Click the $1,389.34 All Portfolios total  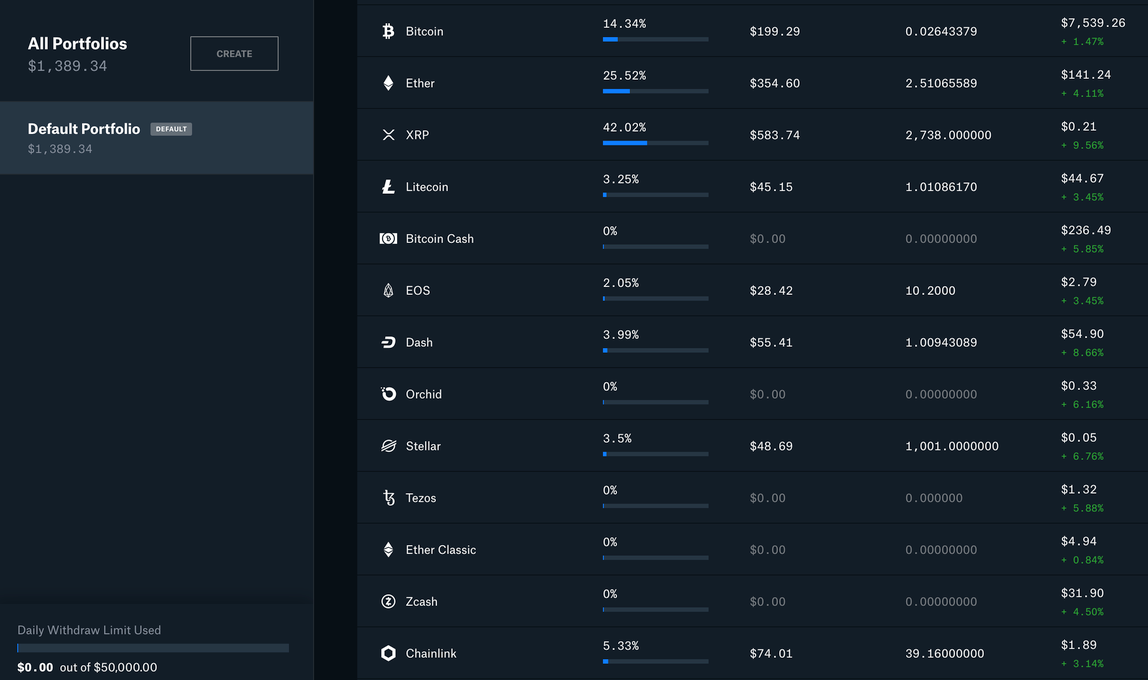(x=67, y=66)
